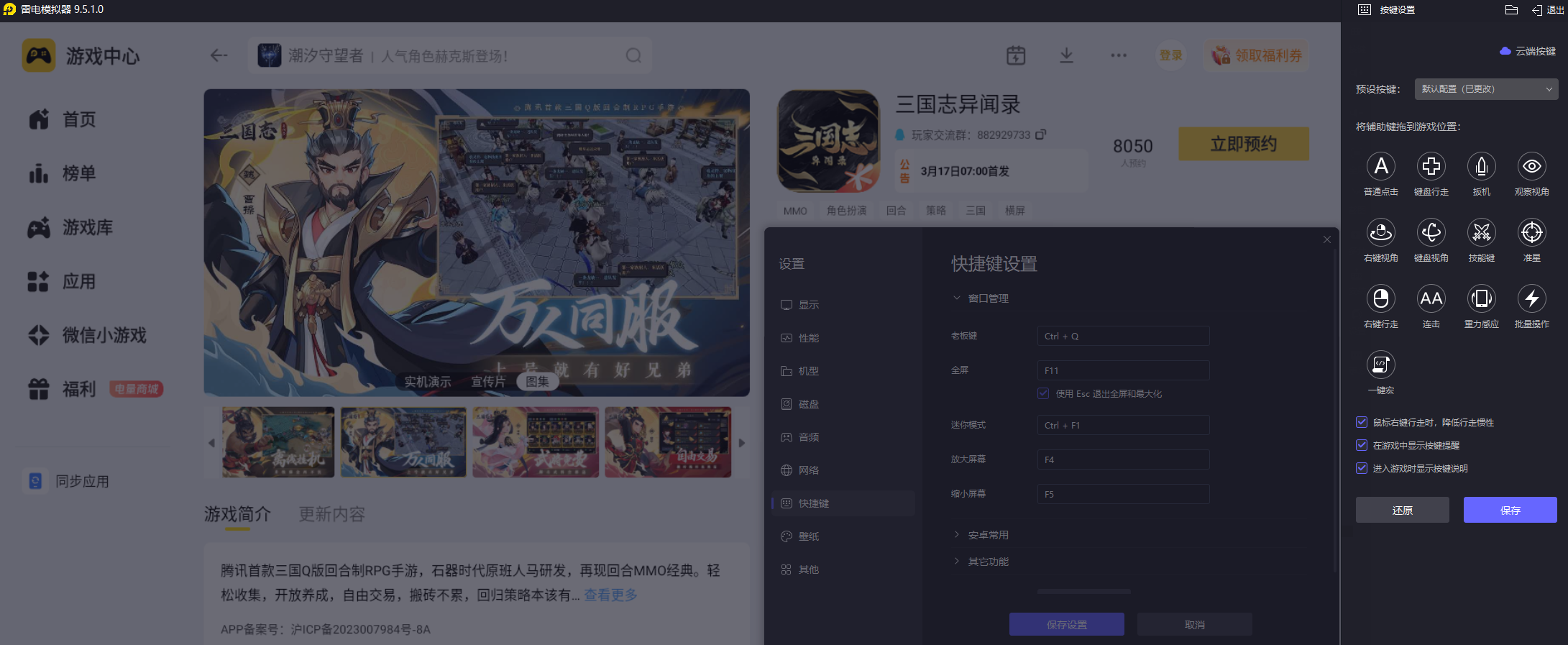Click the 缩小屏幕 shortcut field
Viewport: 1568px width, 645px height.
pyautogui.click(x=1123, y=494)
